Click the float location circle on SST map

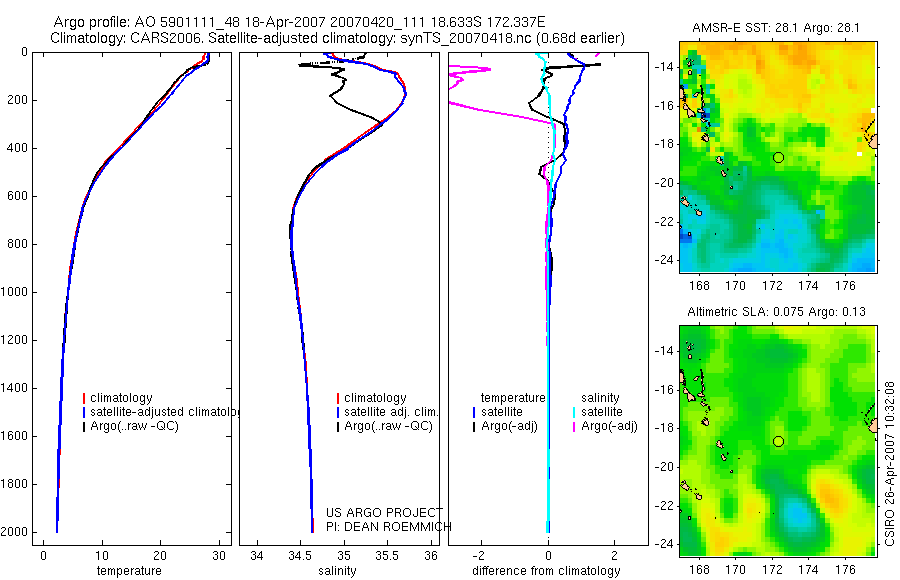(778, 157)
